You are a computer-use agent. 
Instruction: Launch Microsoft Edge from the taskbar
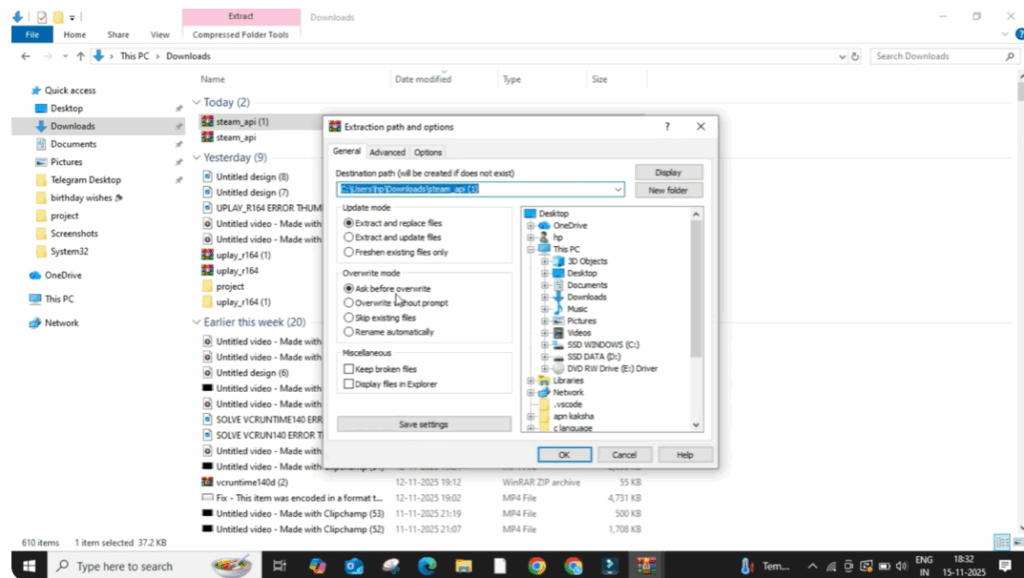(426, 565)
